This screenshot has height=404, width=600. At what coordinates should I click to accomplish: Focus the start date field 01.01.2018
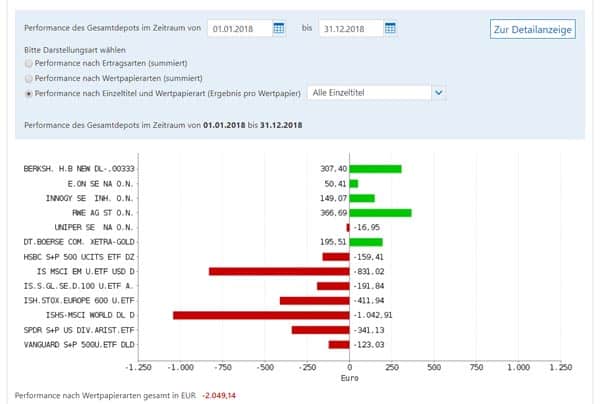click(240, 28)
